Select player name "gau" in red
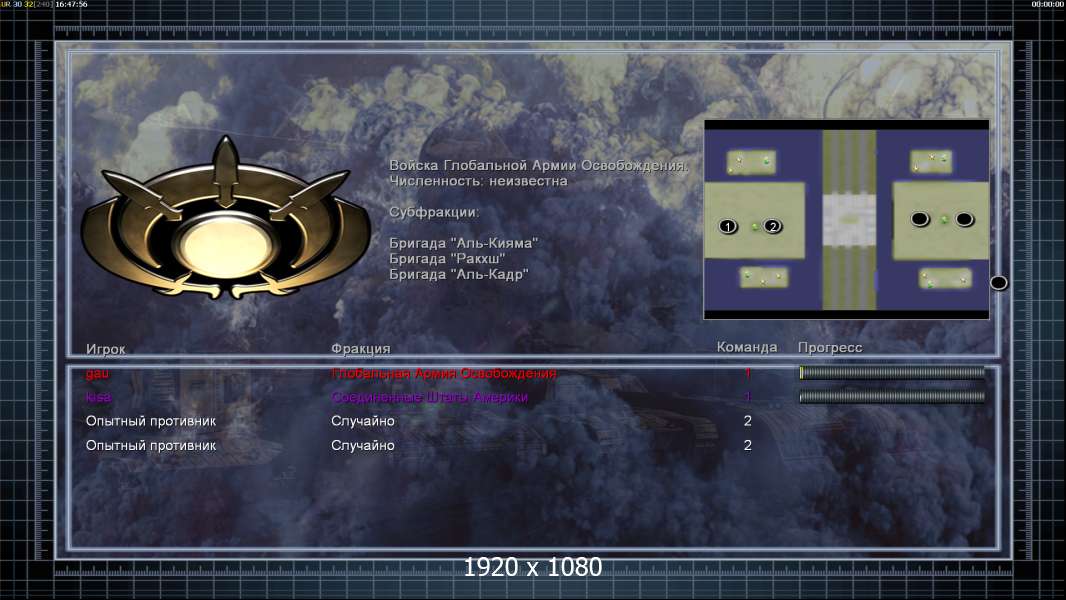The image size is (1066, 600). [x=97, y=373]
